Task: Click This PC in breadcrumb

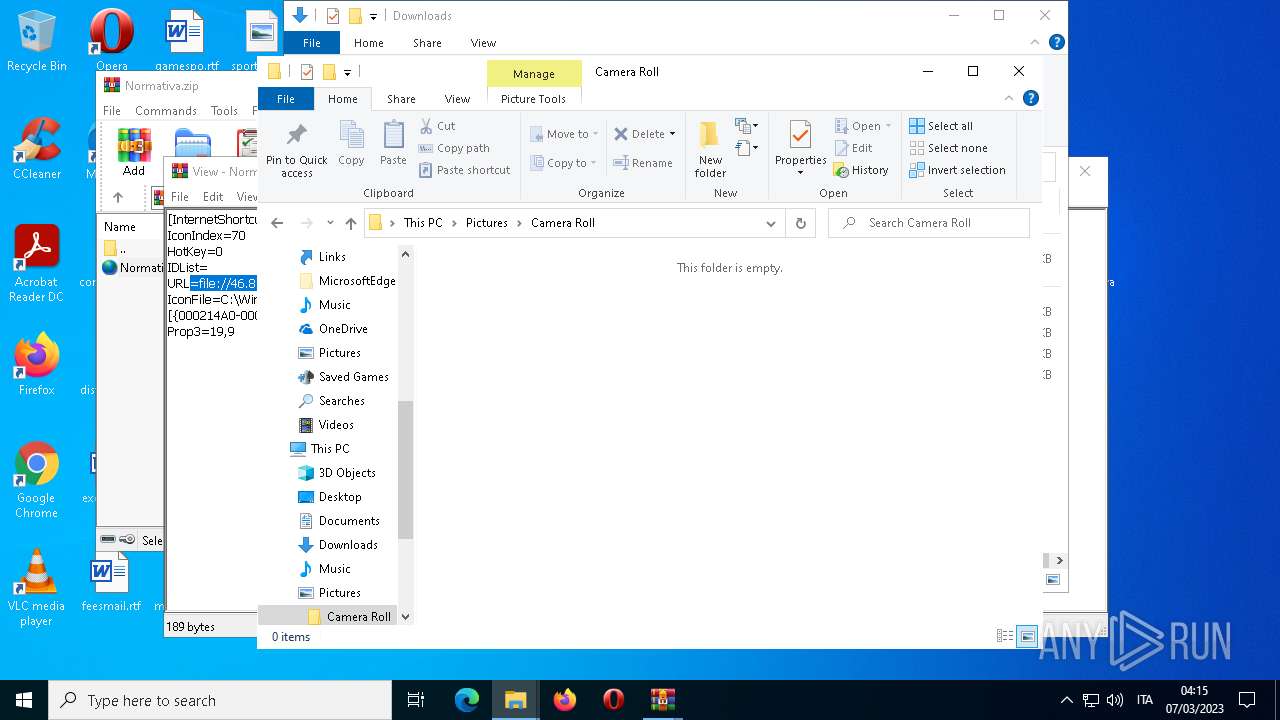Action: [x=423, y=223]
